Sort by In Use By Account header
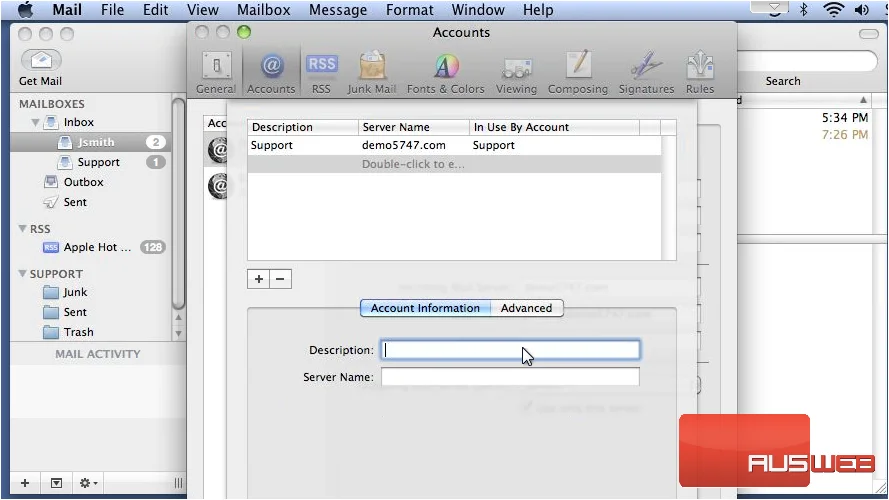This screenshot has height=500, width=889. 554,127
